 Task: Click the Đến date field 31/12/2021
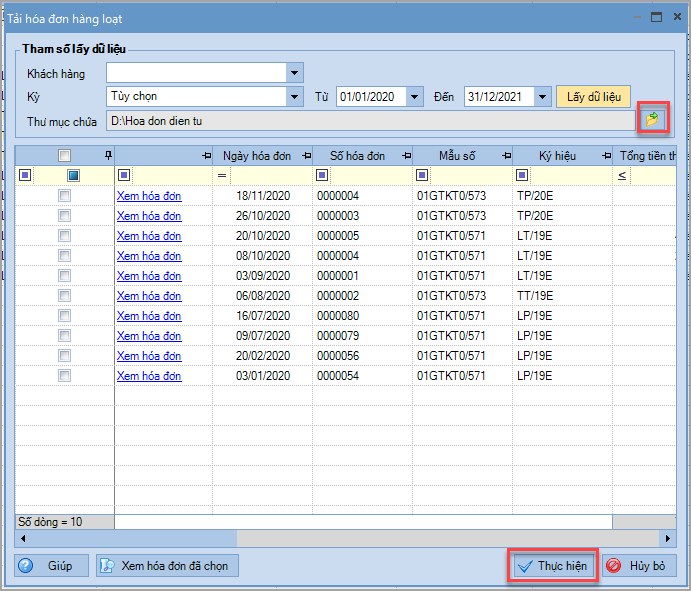[x=499, y=97]
